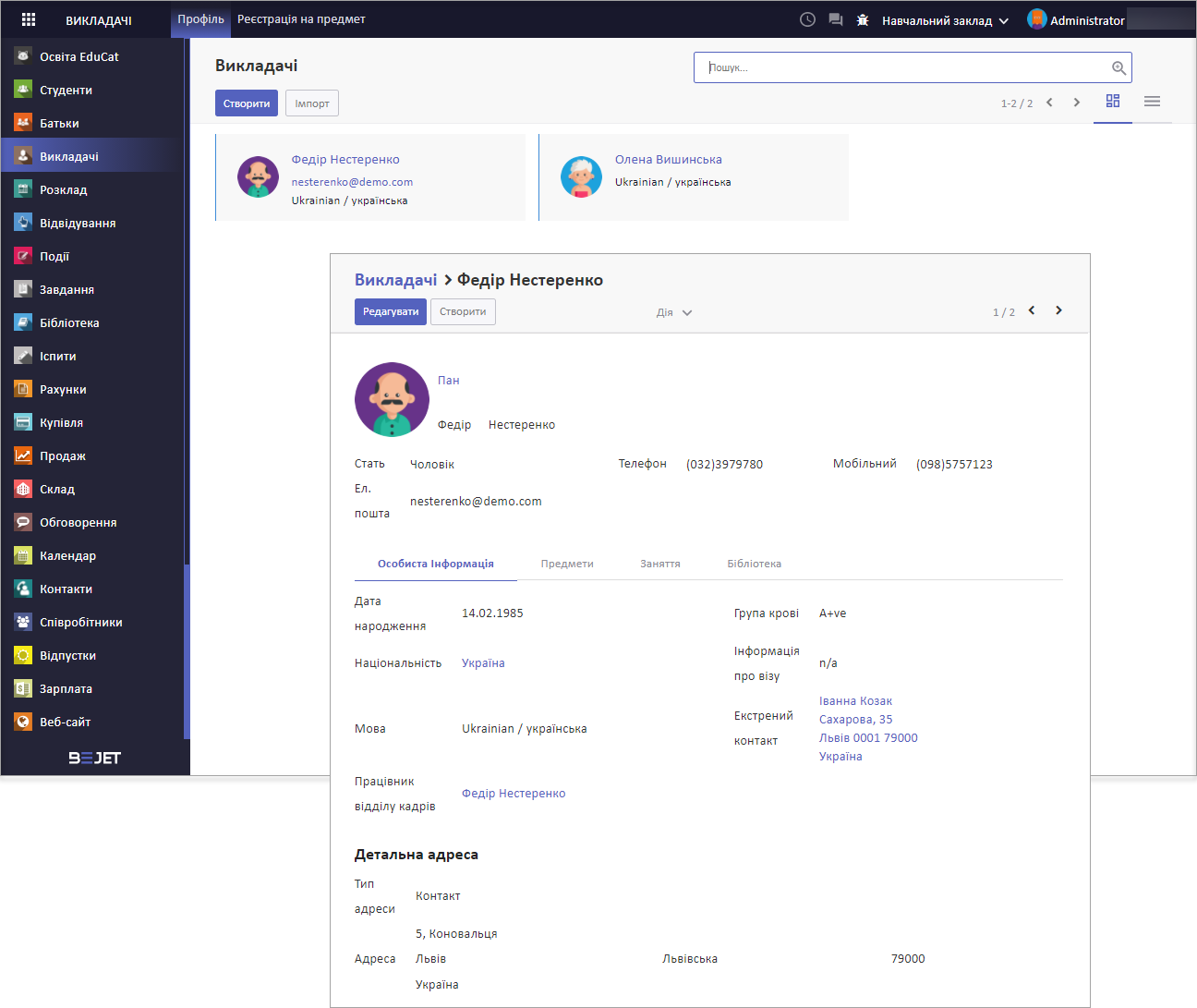Open Купівля in sidebar
The image size is (1197, 1008).
[x=92, y=422]
